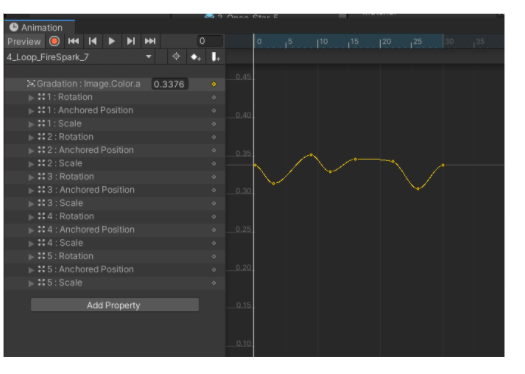Expand the 4 : Anchored Position property
The height and width of the screenshot is (374, 525).
coord(31,230)
